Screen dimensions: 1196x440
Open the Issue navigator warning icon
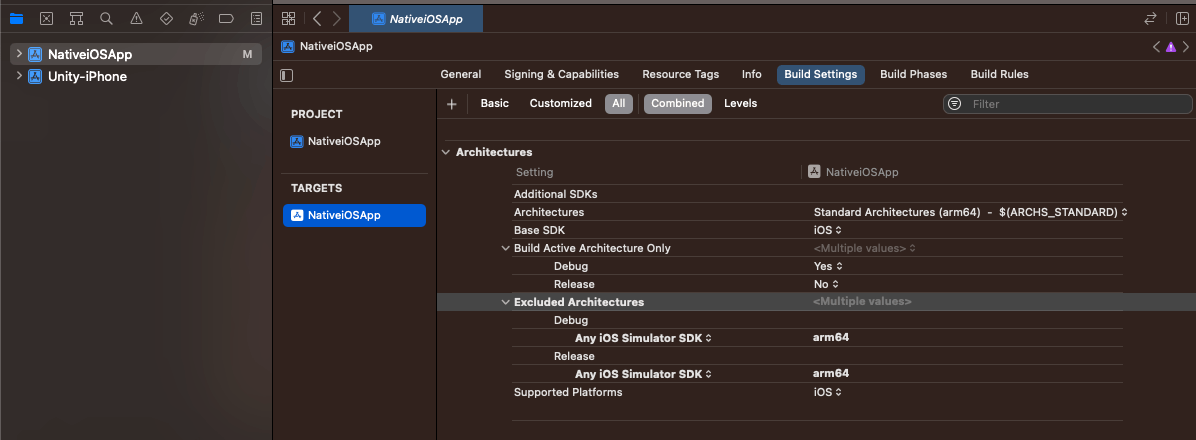point(137,18)
